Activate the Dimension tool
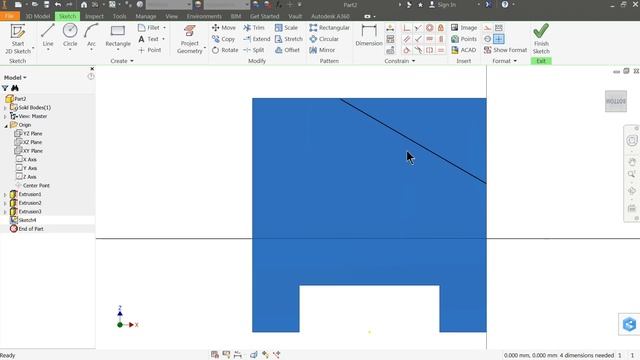Screen dimensions: 640x360 (x=369, y=35)
